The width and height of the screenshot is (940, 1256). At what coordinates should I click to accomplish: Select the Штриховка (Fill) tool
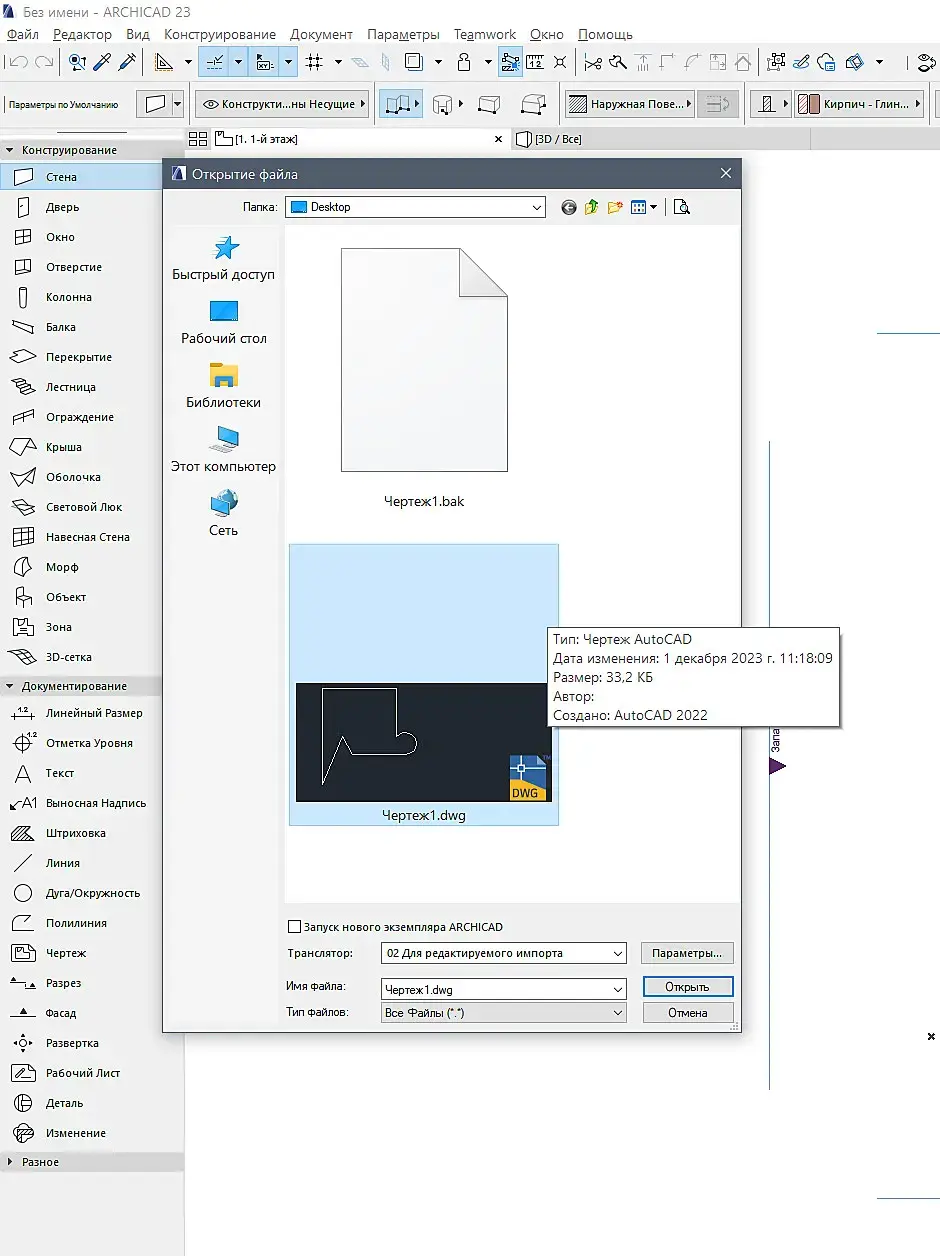pyautogui.click(x=75, y=833)
